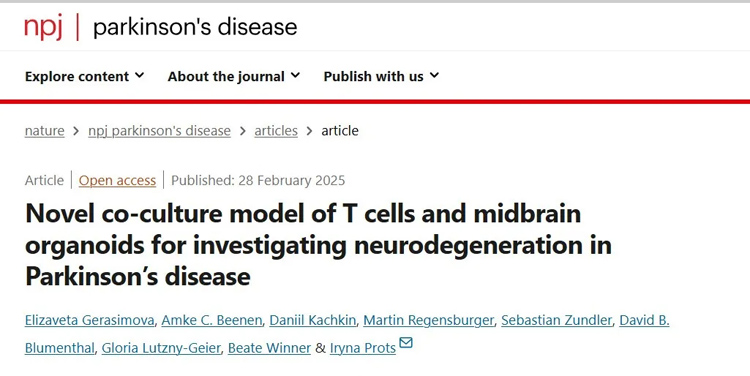Open author Amke C. Beenen details

(x=212, y=320)
